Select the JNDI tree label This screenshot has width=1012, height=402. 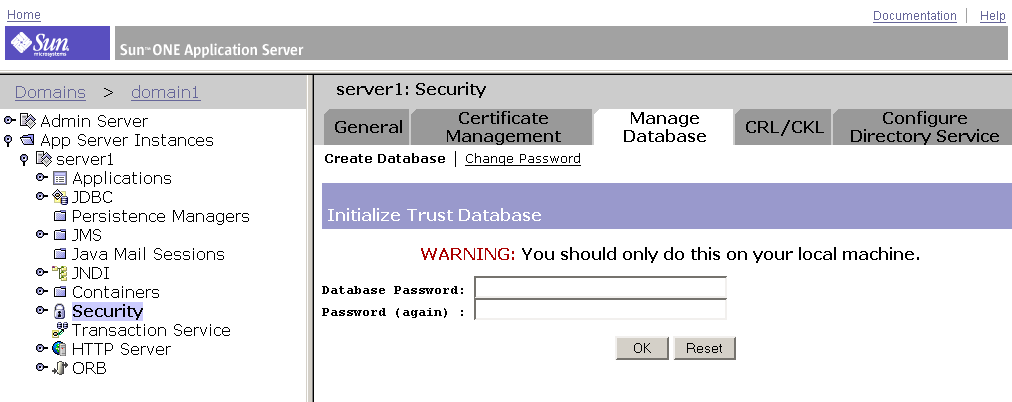(x=90, y=273)
